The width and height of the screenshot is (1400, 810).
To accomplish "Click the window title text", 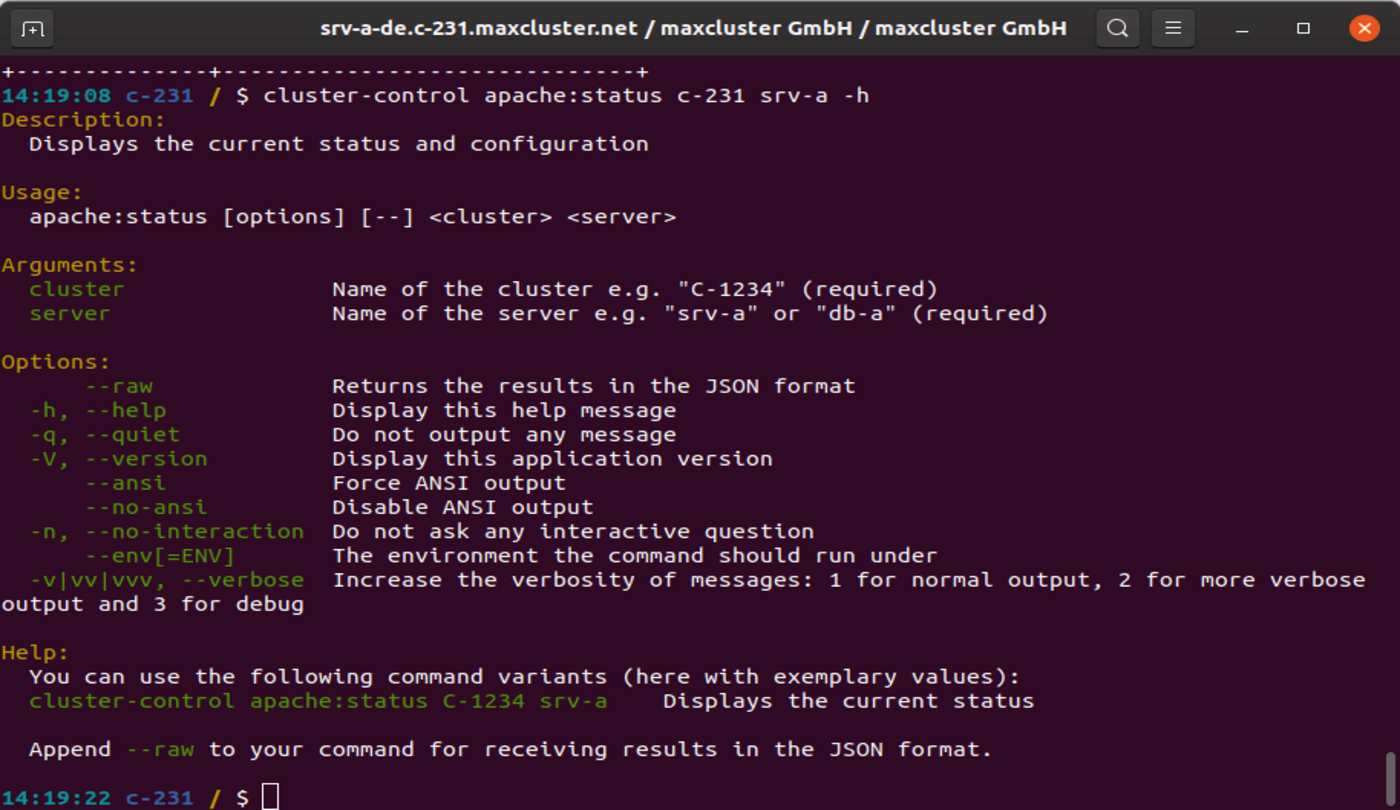I will (x=693, y=28).
